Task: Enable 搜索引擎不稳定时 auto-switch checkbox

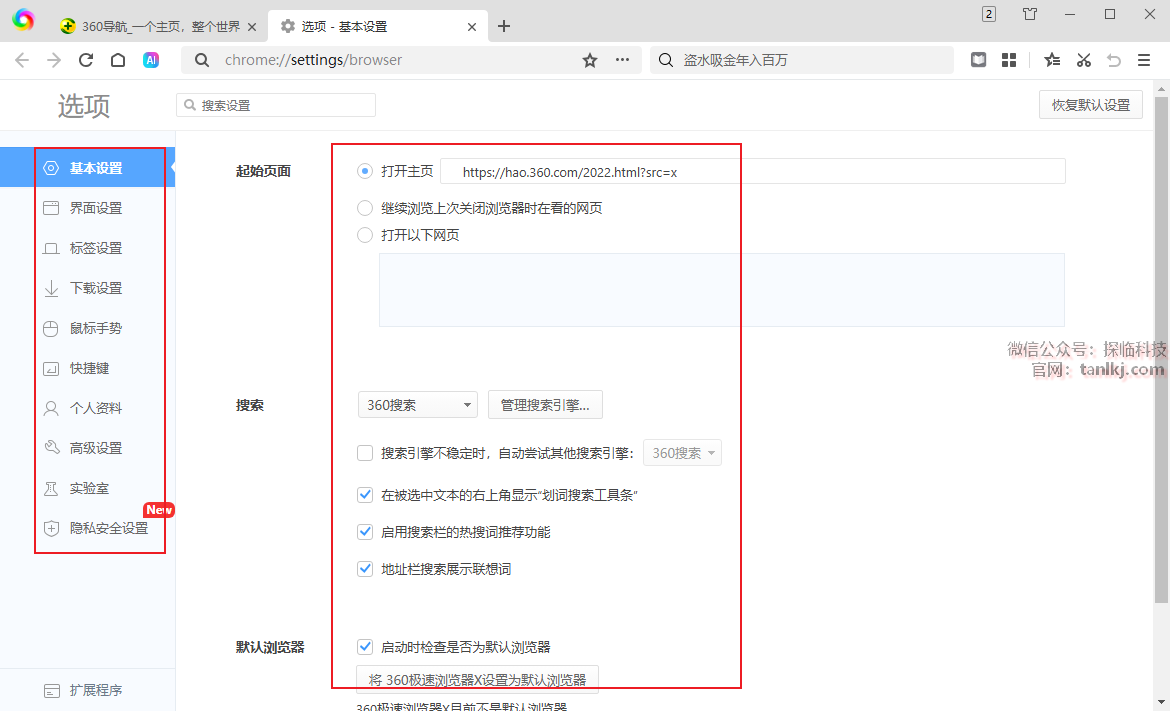Action: pyautogui.click(x=365, y=453)
